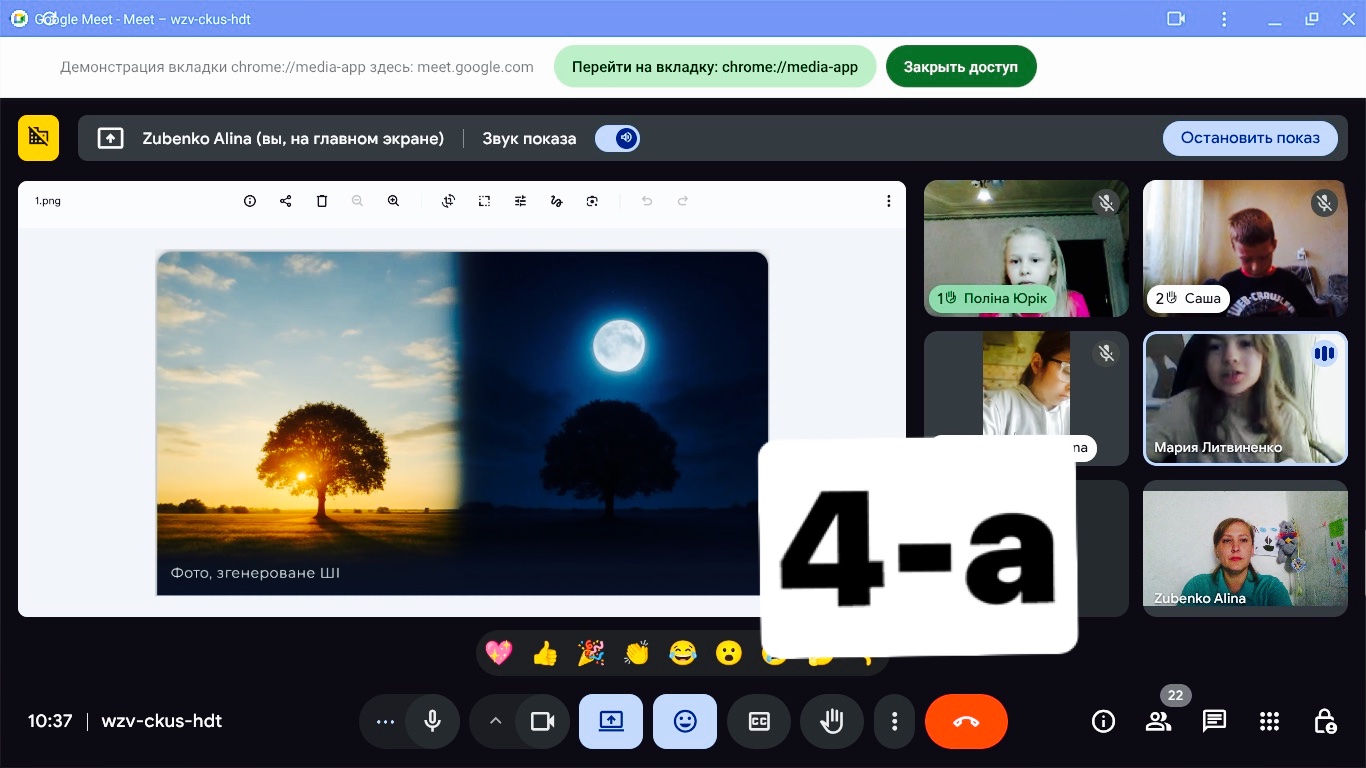The image size is (1366, 768).
Task: Open the microphone settings three-dot menu
Action: click(385, 721)
